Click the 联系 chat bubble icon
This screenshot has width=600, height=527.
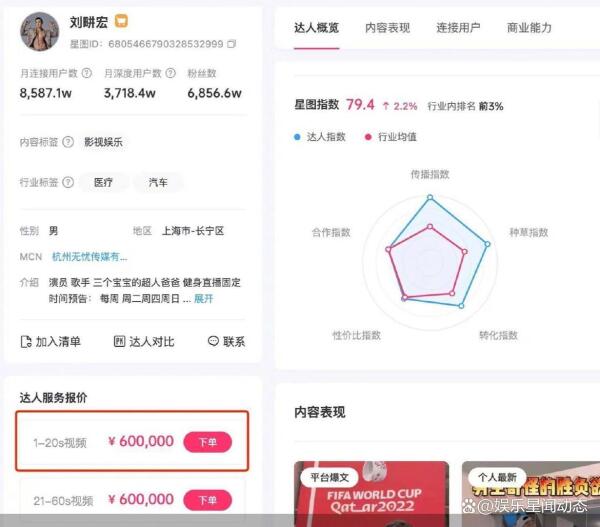pyautogui.click(x=213, y=341)
